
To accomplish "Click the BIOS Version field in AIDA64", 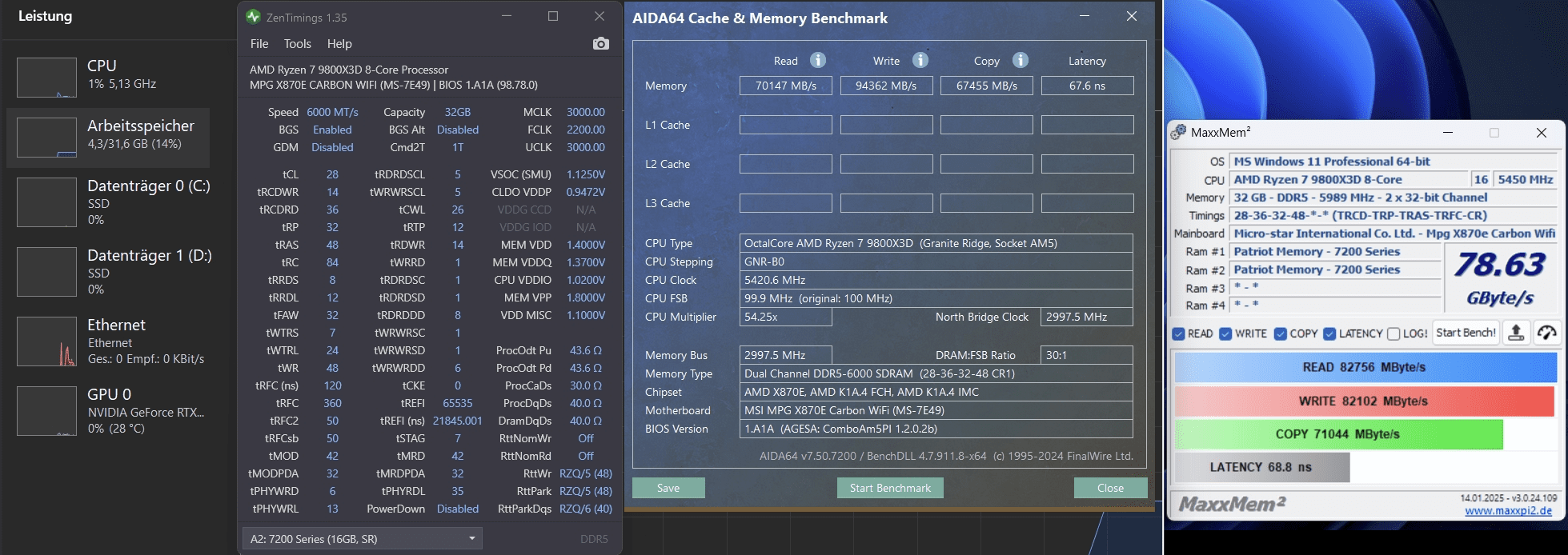I will (936, 429).
